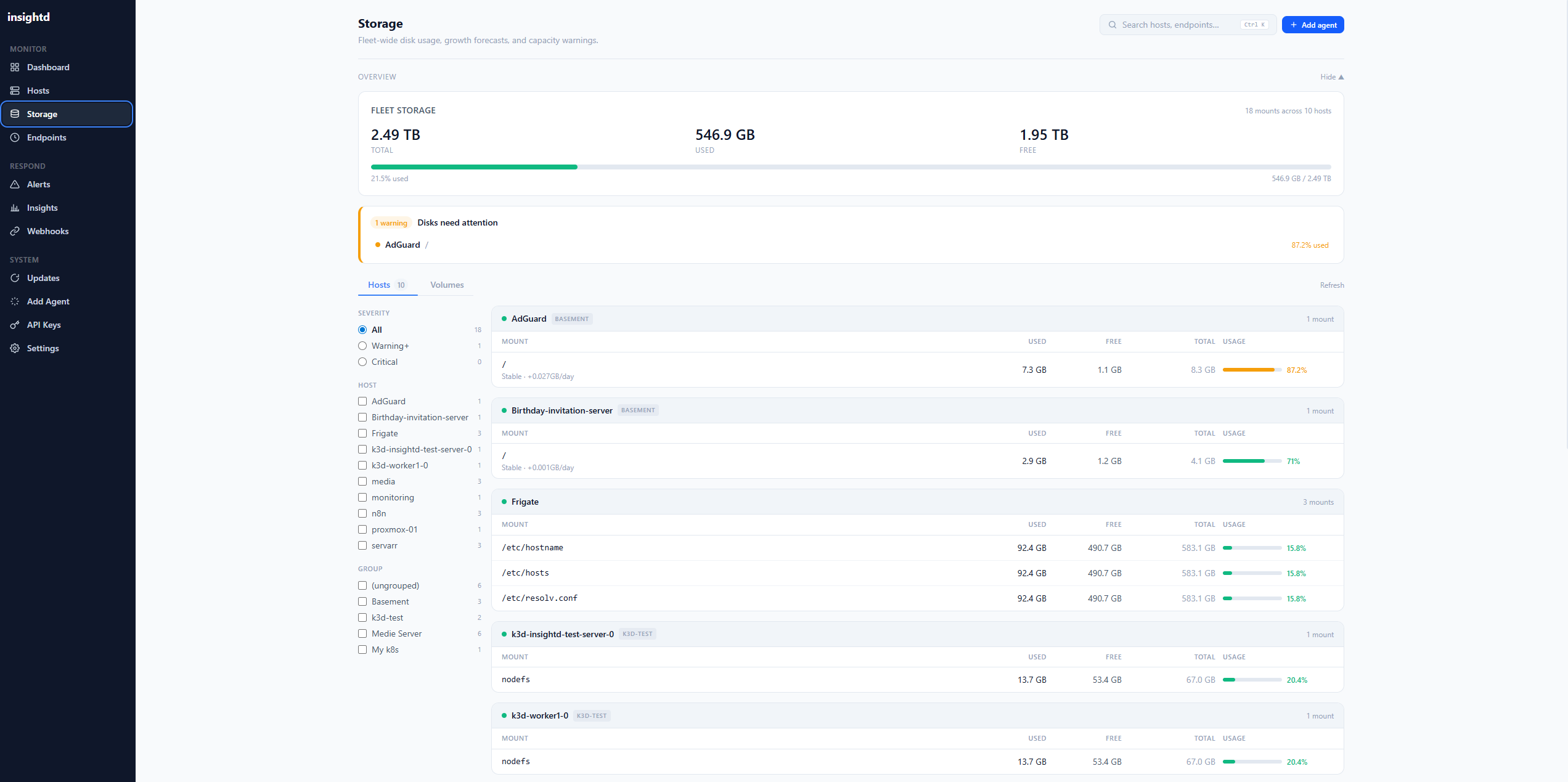Image resolution: width=1568 pixels, height=782 pixels.
Task: Switch to the Hosts tab
Action: pyautogui.click(x=387, y=285)
